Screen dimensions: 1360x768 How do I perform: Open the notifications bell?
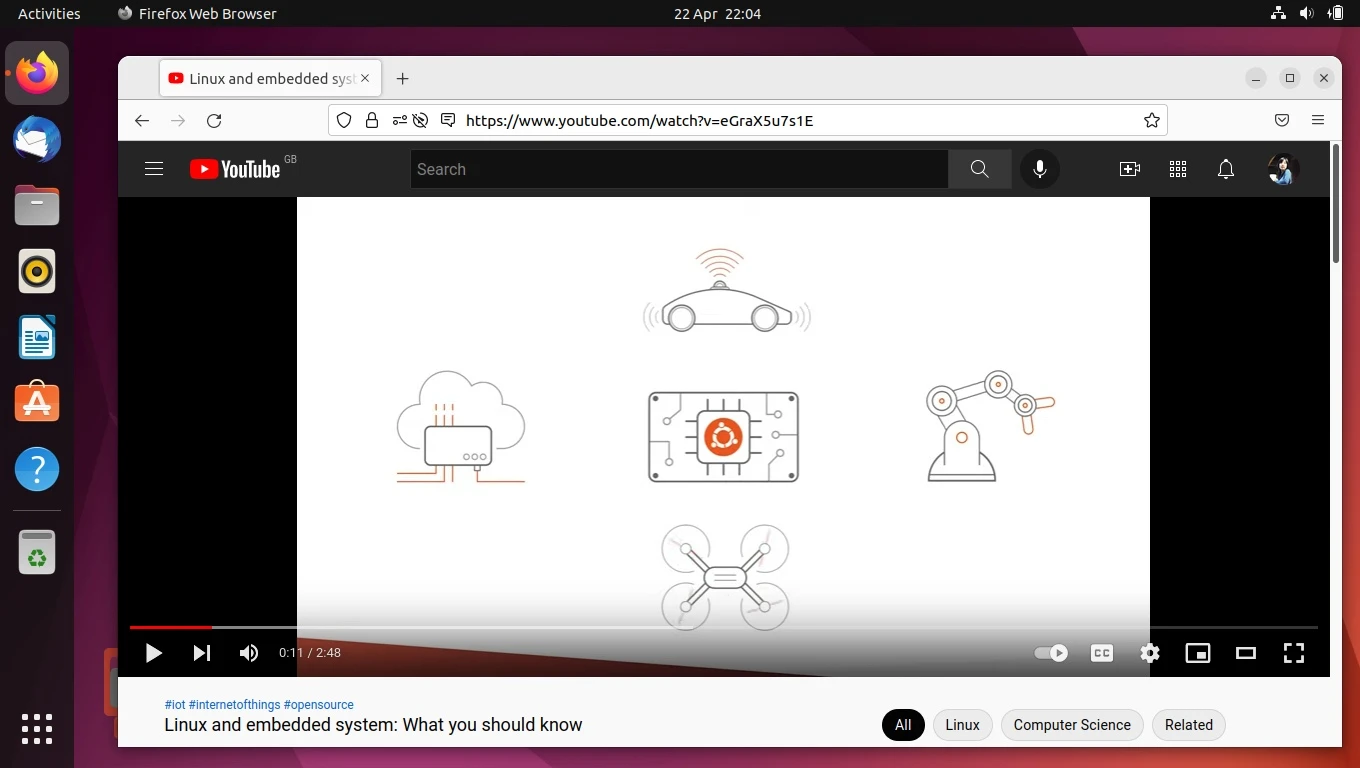[x=1226, y=169]
